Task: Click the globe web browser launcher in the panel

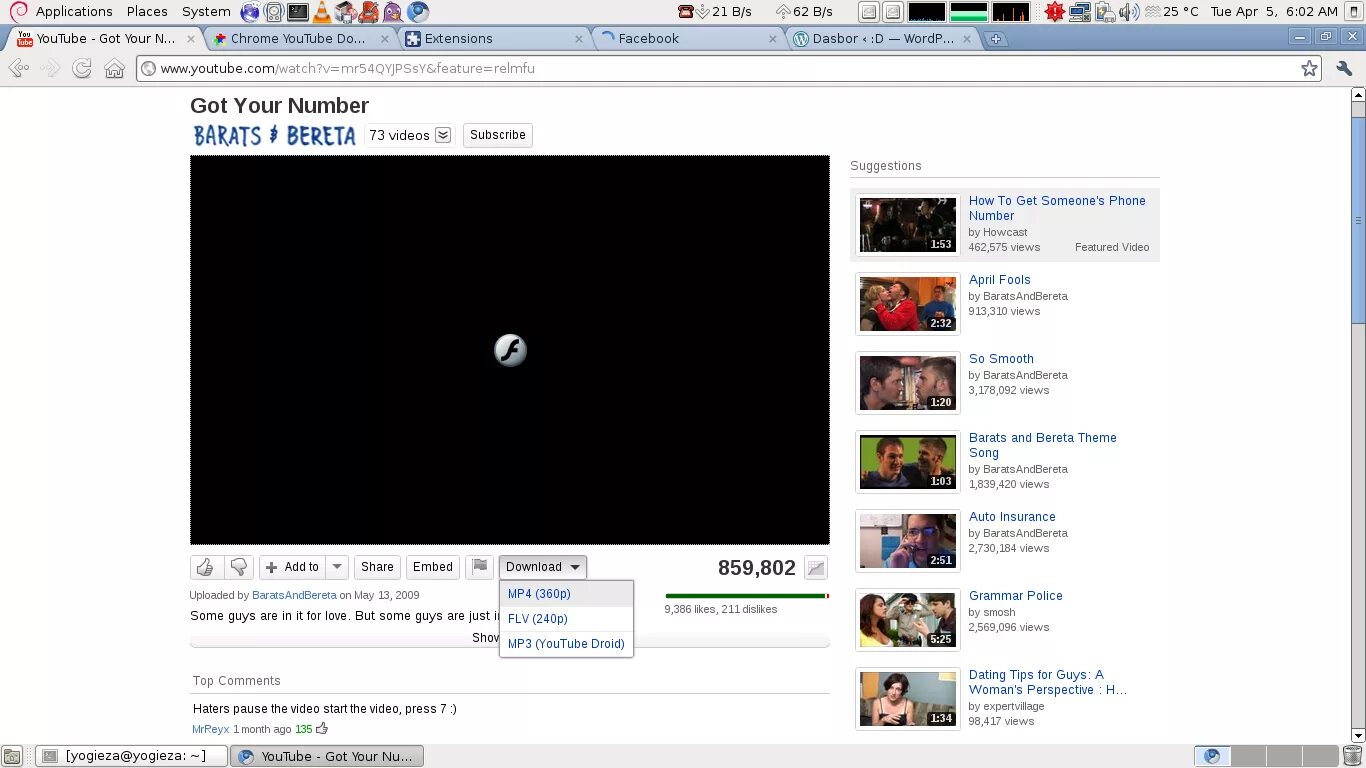Action: click(250, 12)
